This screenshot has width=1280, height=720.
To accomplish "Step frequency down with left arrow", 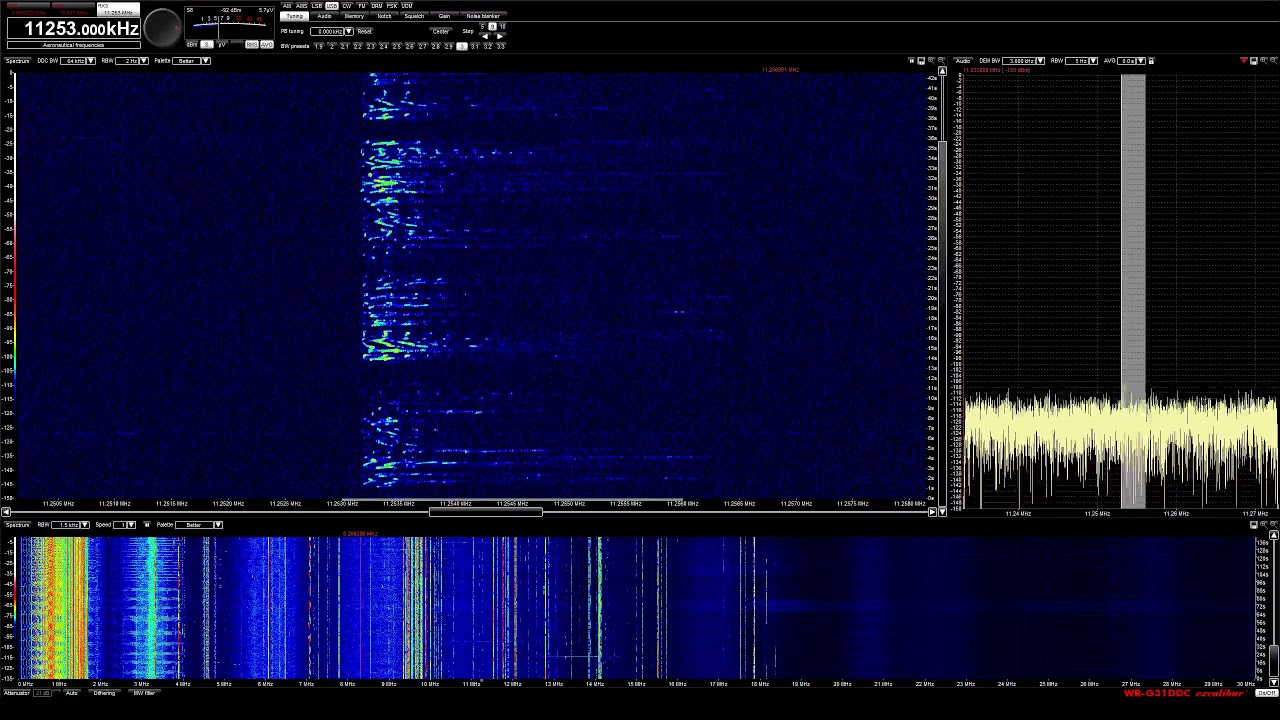I will (x=485, y=36).
